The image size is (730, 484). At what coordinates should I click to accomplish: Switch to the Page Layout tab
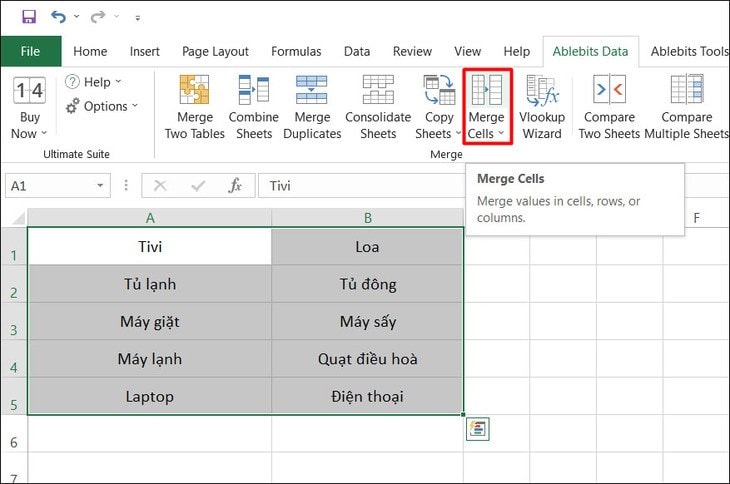point(215,51)
